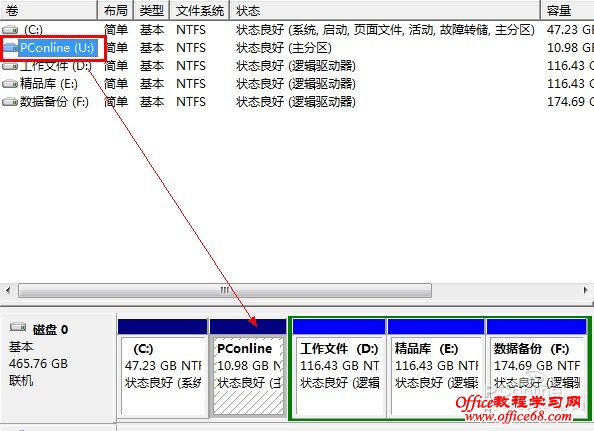Screen dimensions: 594x431
Task: Click 基本 cell in the 数据备份 (F:) row
Action: [152, 102]
